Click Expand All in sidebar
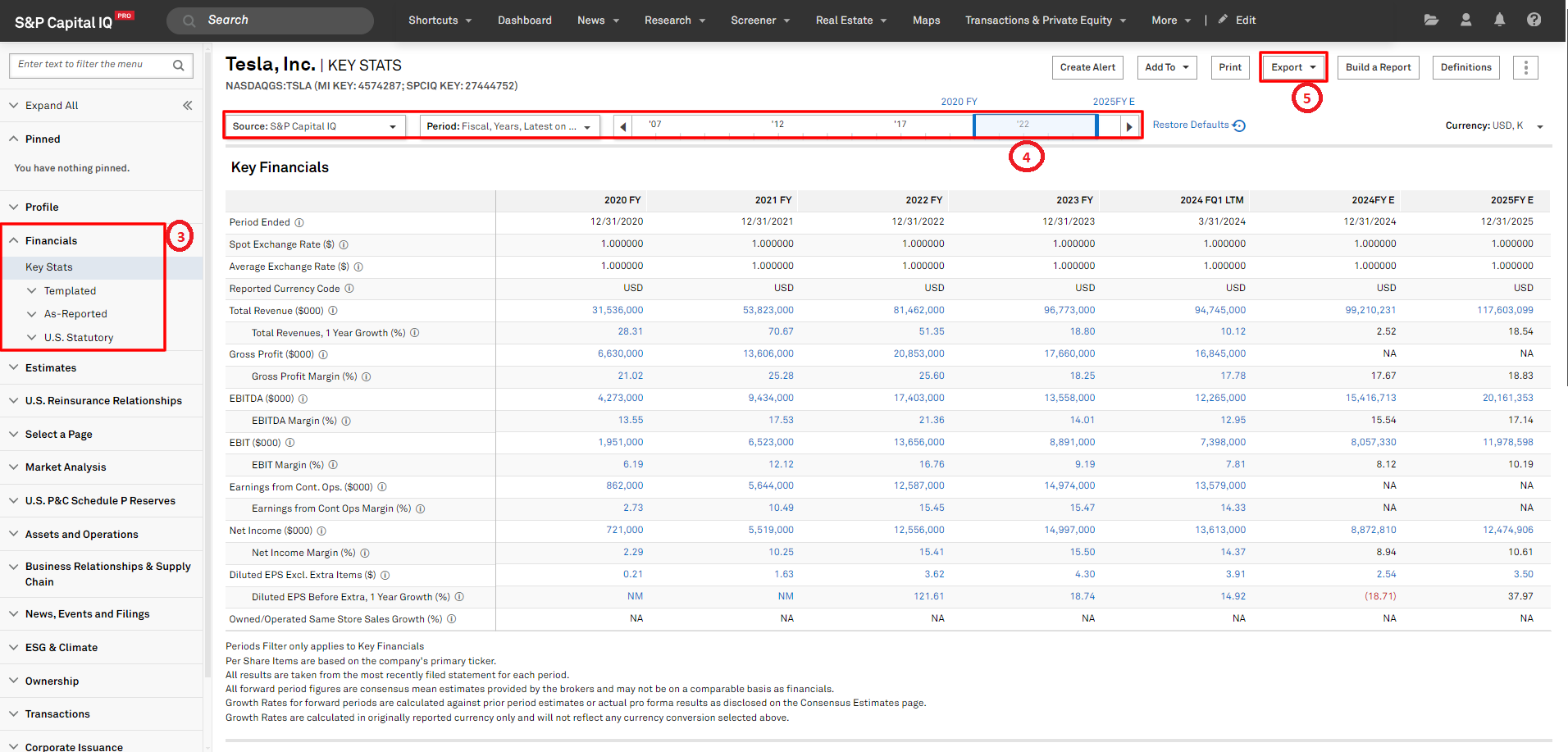 tap(52, 106)
